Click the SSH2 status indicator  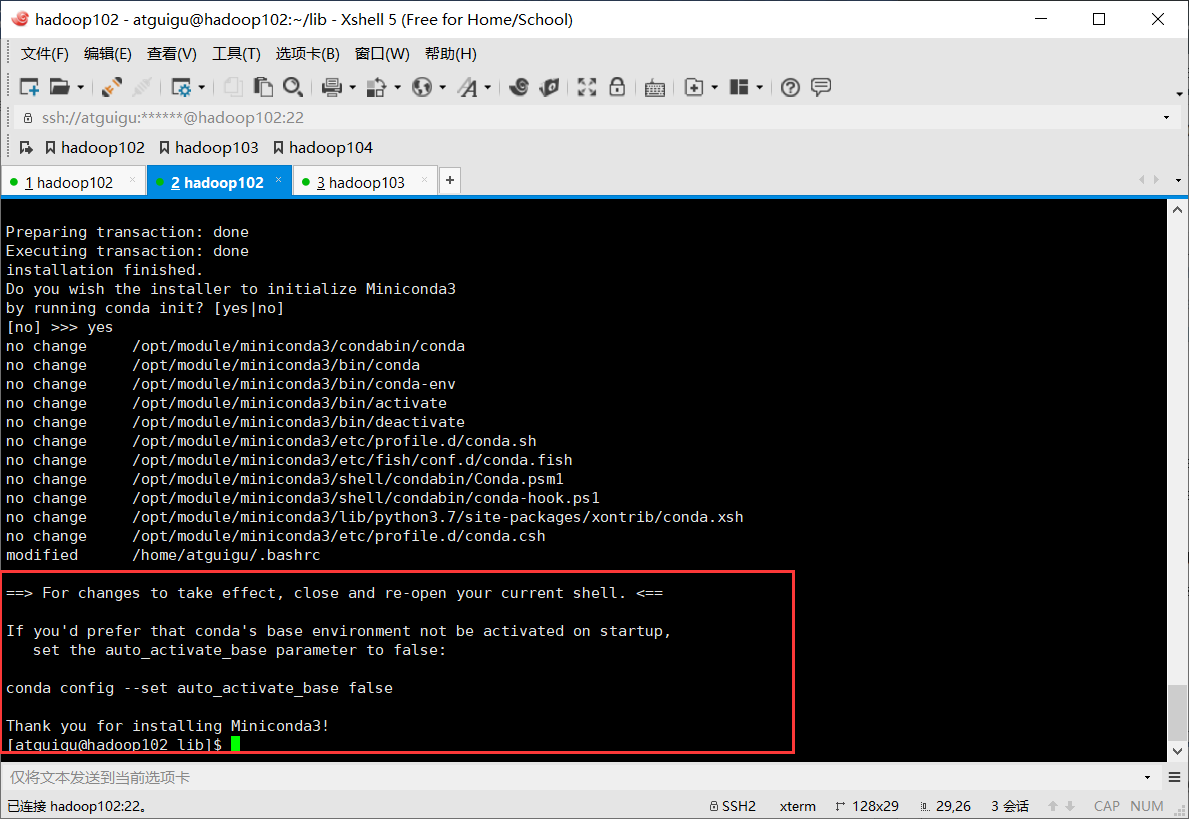(733, 806)
